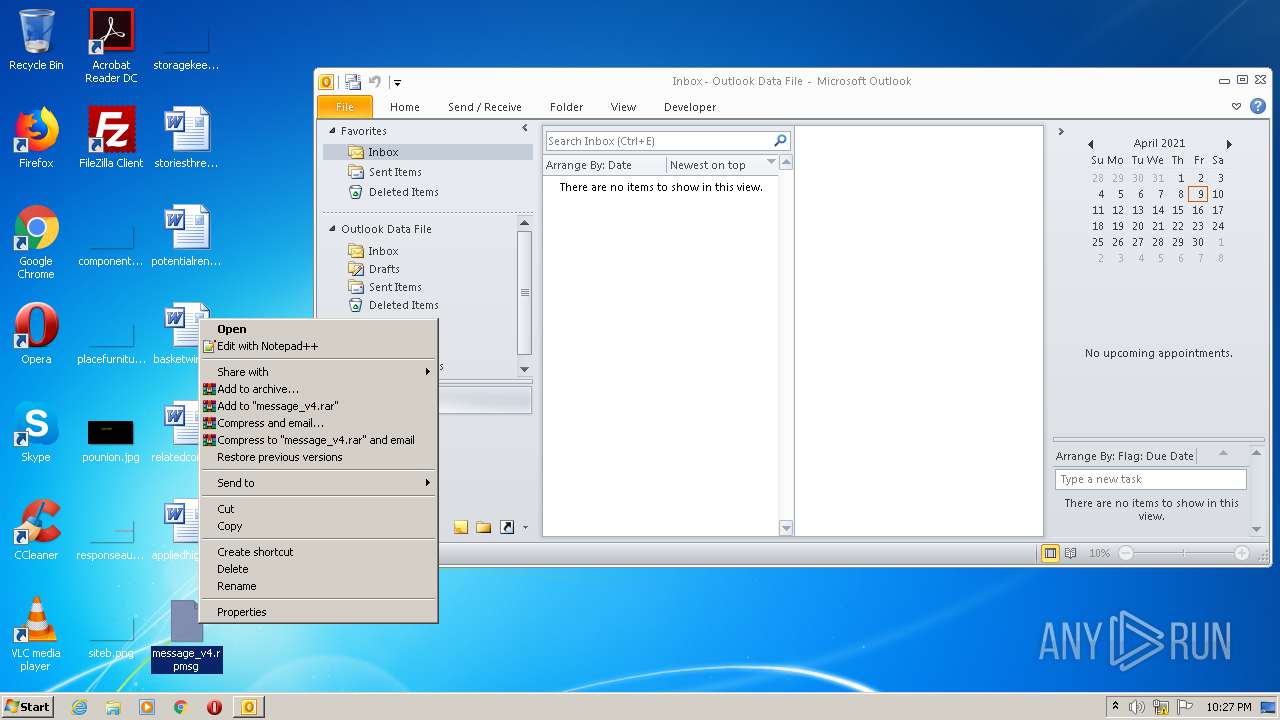The height and width of the screenshot is (720, 1280).
Task: Select the Skype desktop icon
Action: point(36,432)
